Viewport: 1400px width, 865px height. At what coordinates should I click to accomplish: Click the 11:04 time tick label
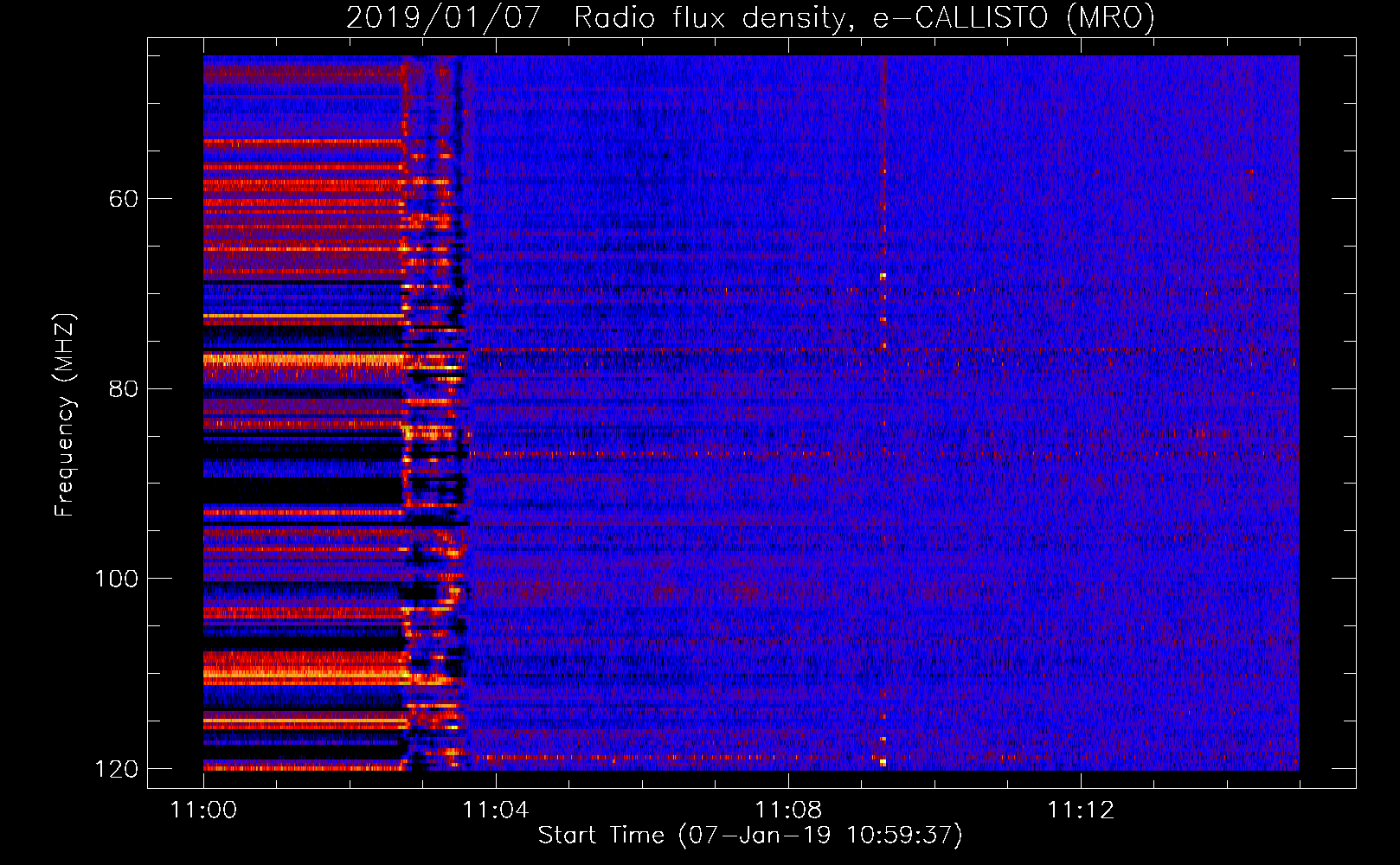tap(496, 811)
